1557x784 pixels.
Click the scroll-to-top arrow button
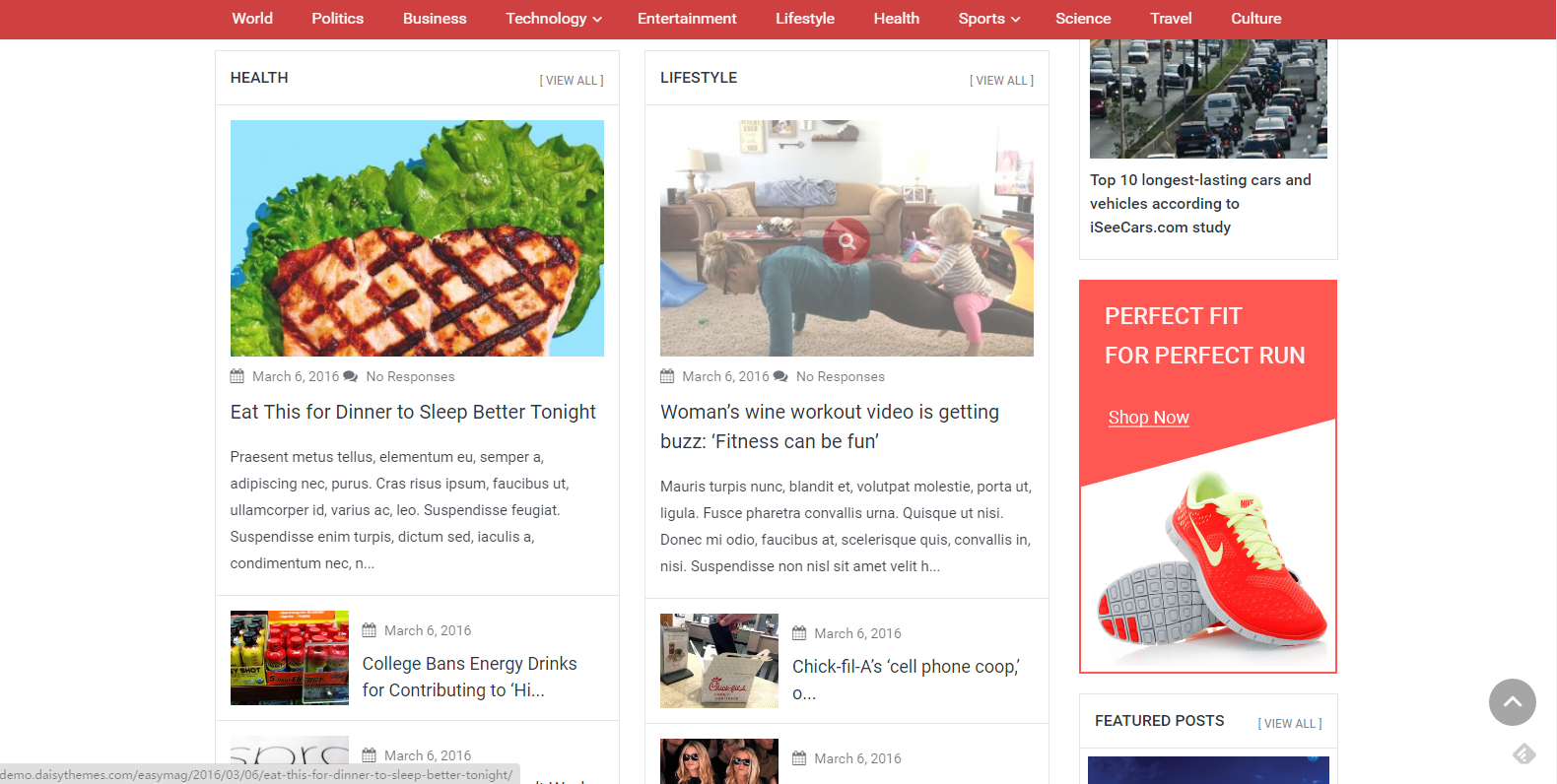click(x=1512, y=702)
